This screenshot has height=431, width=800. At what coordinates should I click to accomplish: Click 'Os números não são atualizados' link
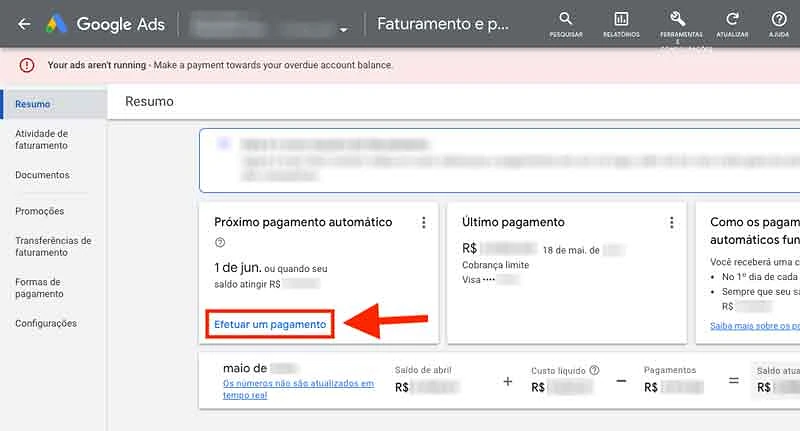pyautogui.click(x=298, y=389)
